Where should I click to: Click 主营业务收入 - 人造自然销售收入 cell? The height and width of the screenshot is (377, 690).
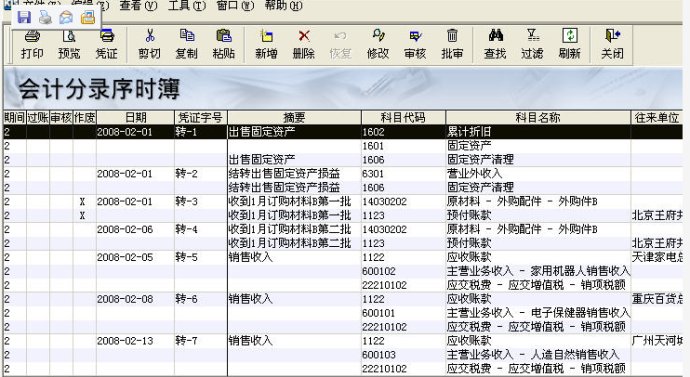click(x=538, y=355)
